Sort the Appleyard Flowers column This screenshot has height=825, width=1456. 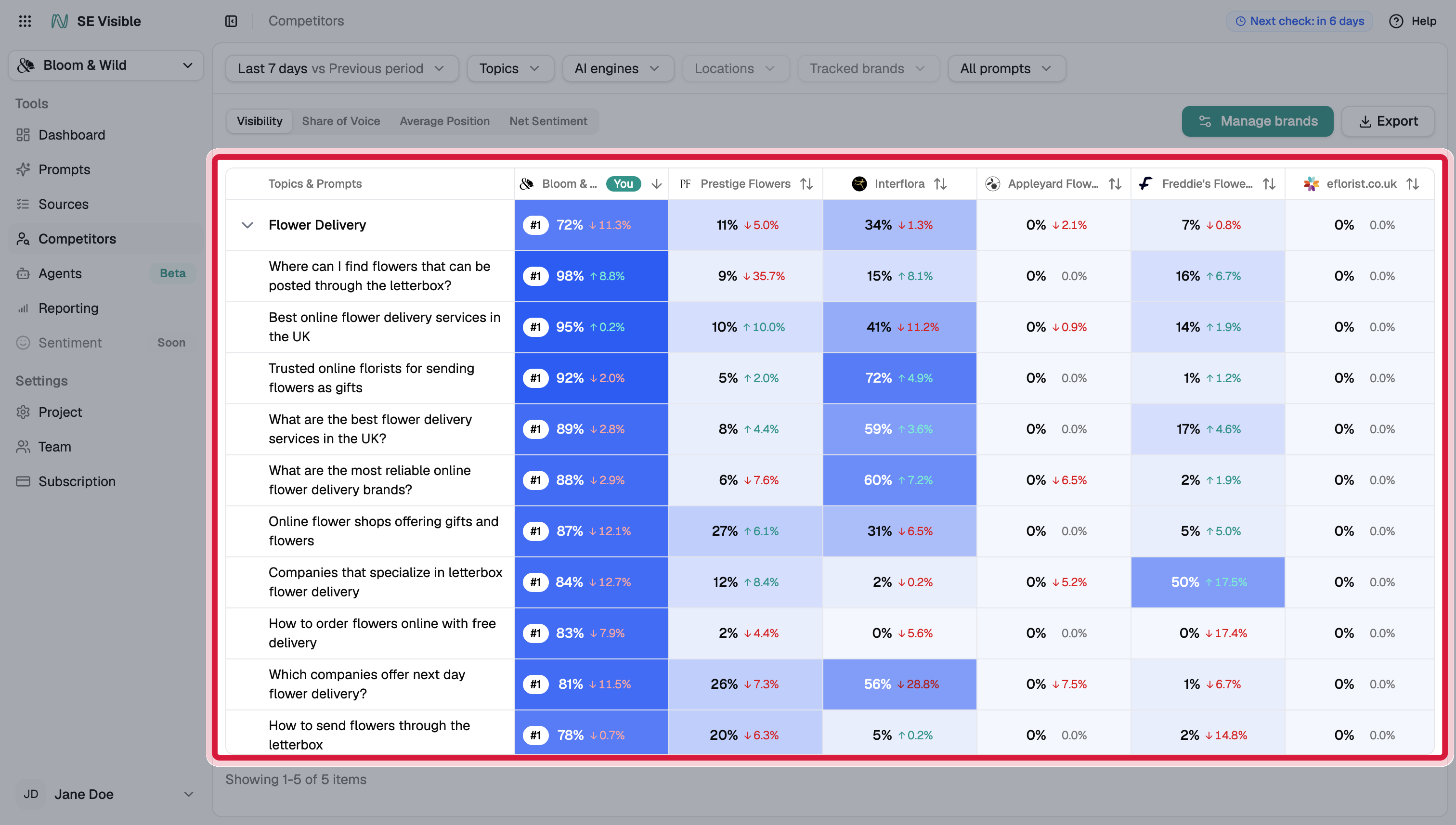point(1115,183)
